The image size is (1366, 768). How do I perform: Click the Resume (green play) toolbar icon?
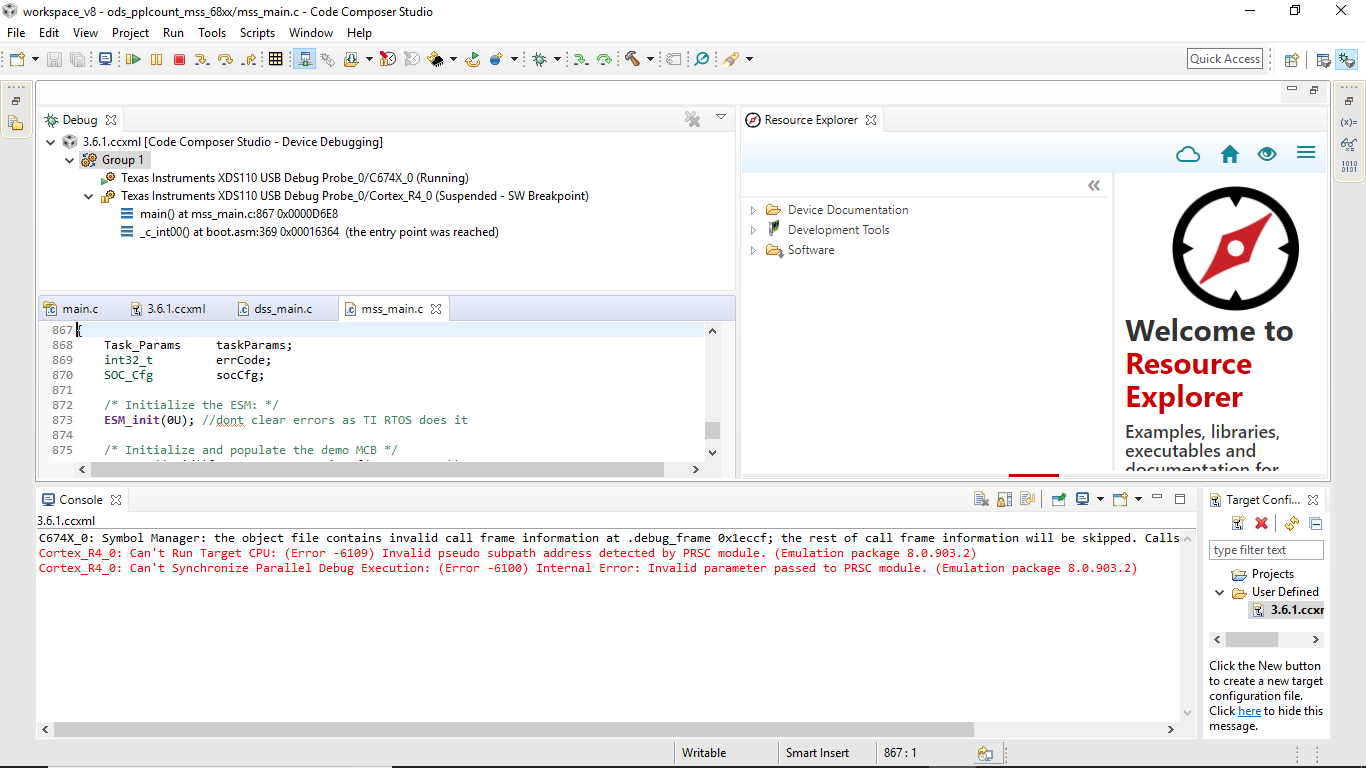point(132,59)
